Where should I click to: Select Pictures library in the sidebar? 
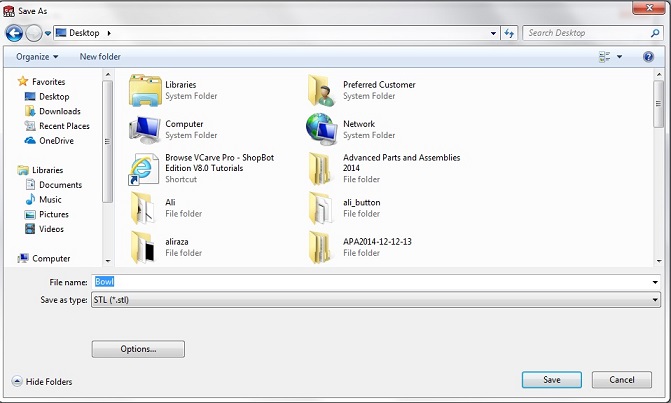tap(47, 214)
